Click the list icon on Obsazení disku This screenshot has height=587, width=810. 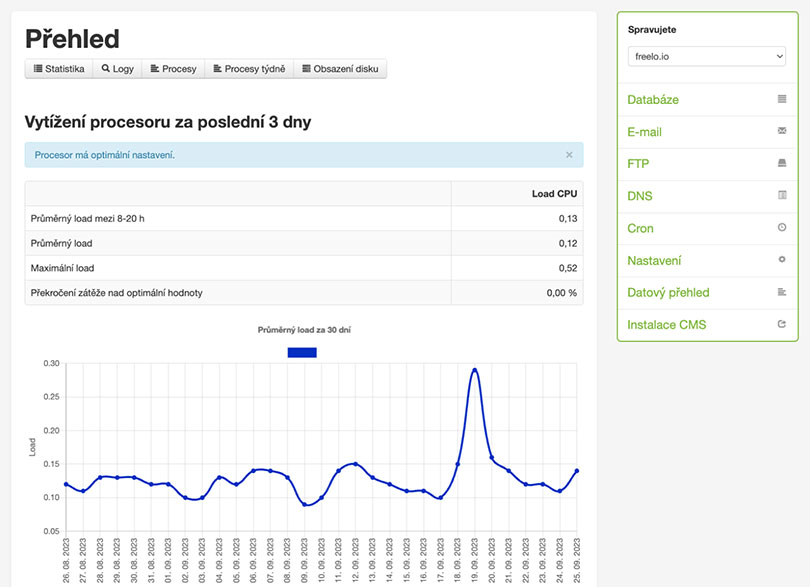click(x=306, y=68)
